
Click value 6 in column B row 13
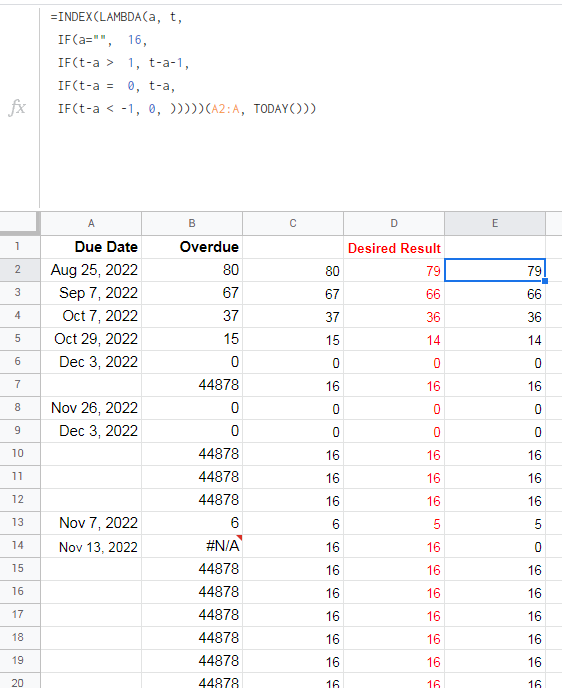tap(192, 523)
